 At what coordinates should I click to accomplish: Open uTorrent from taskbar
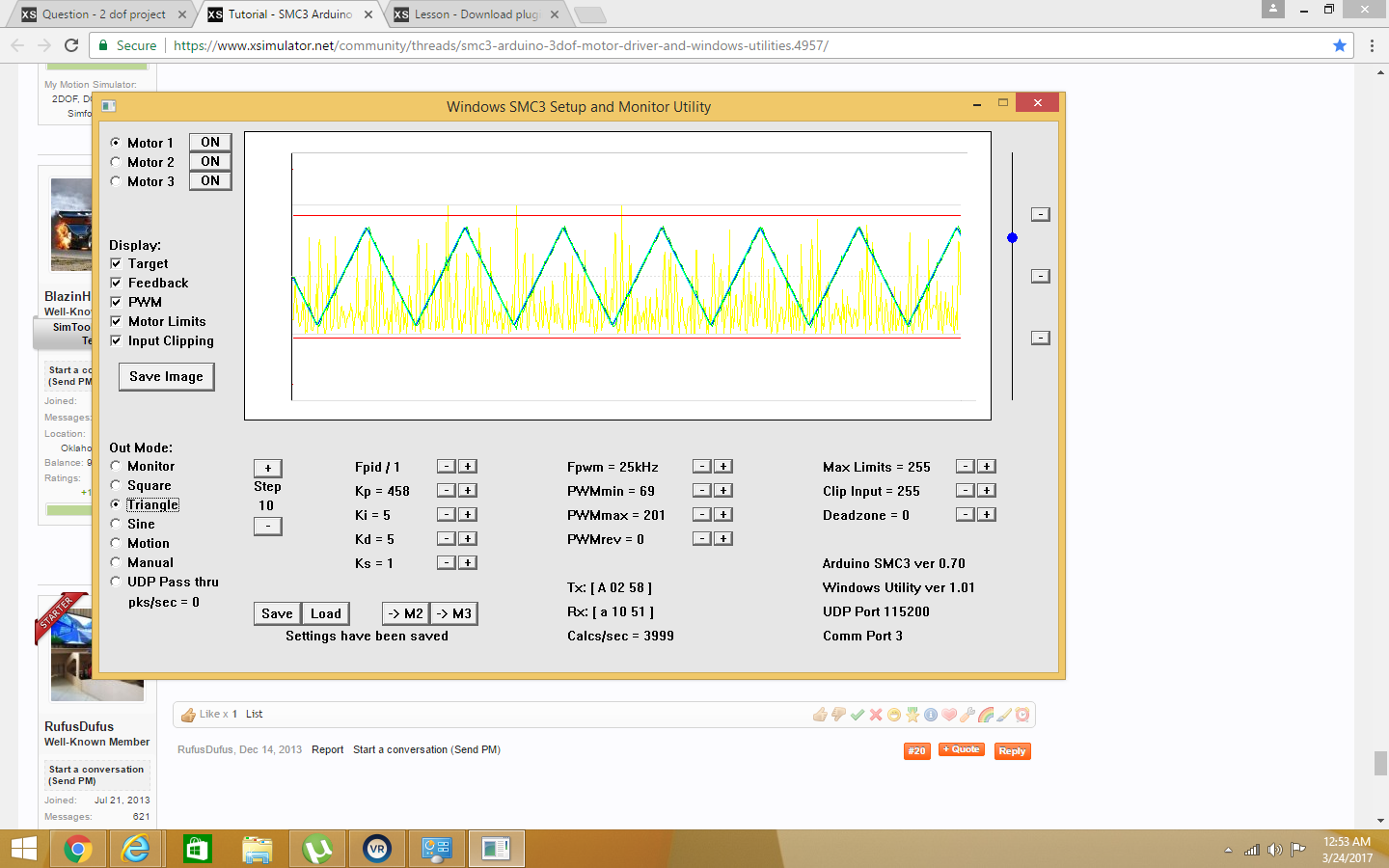(x=317, y=849)
